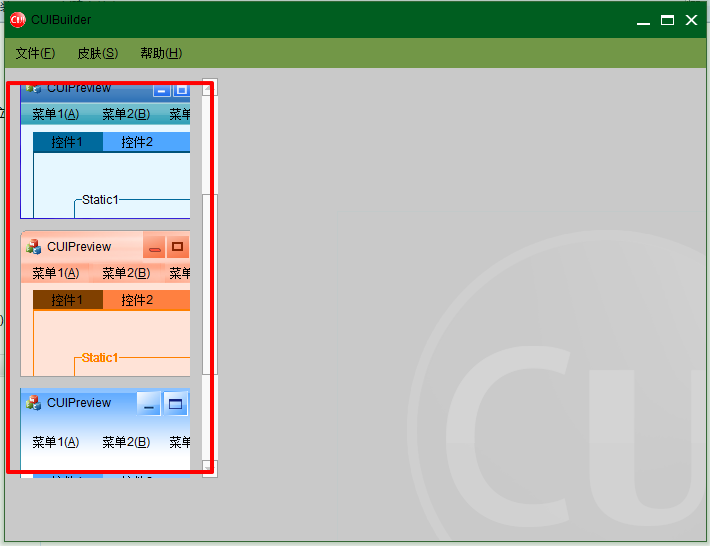710x546 pixels.
Task: Click the CUIPreview icon in light blue skin
Action: pos(34,403)
